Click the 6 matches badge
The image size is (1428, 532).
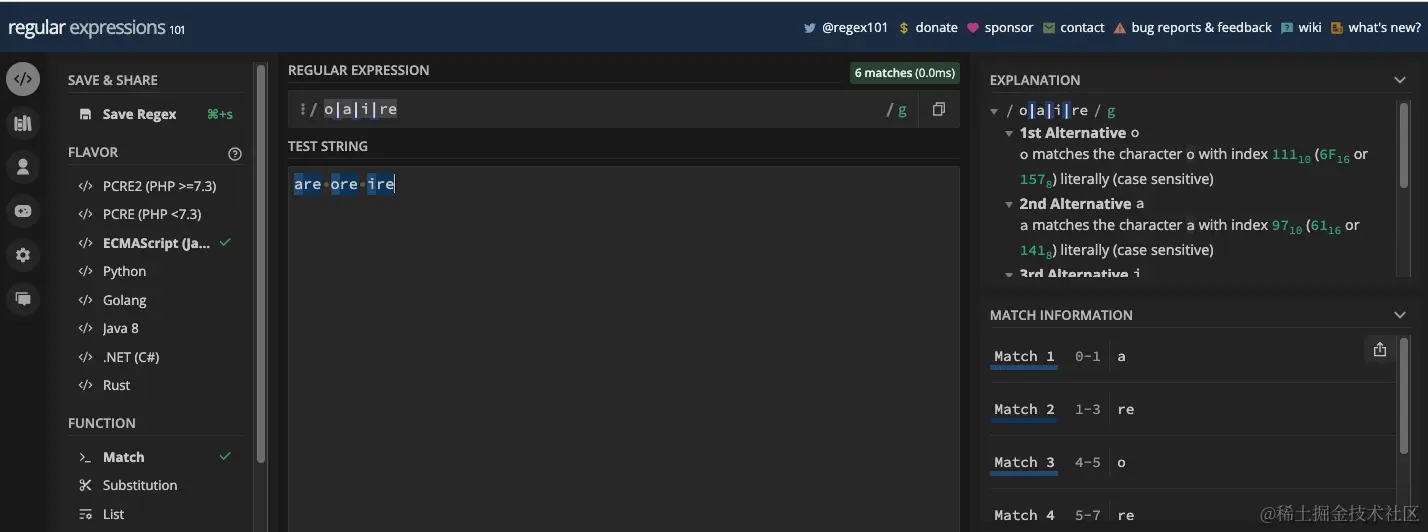pos(905,73)
